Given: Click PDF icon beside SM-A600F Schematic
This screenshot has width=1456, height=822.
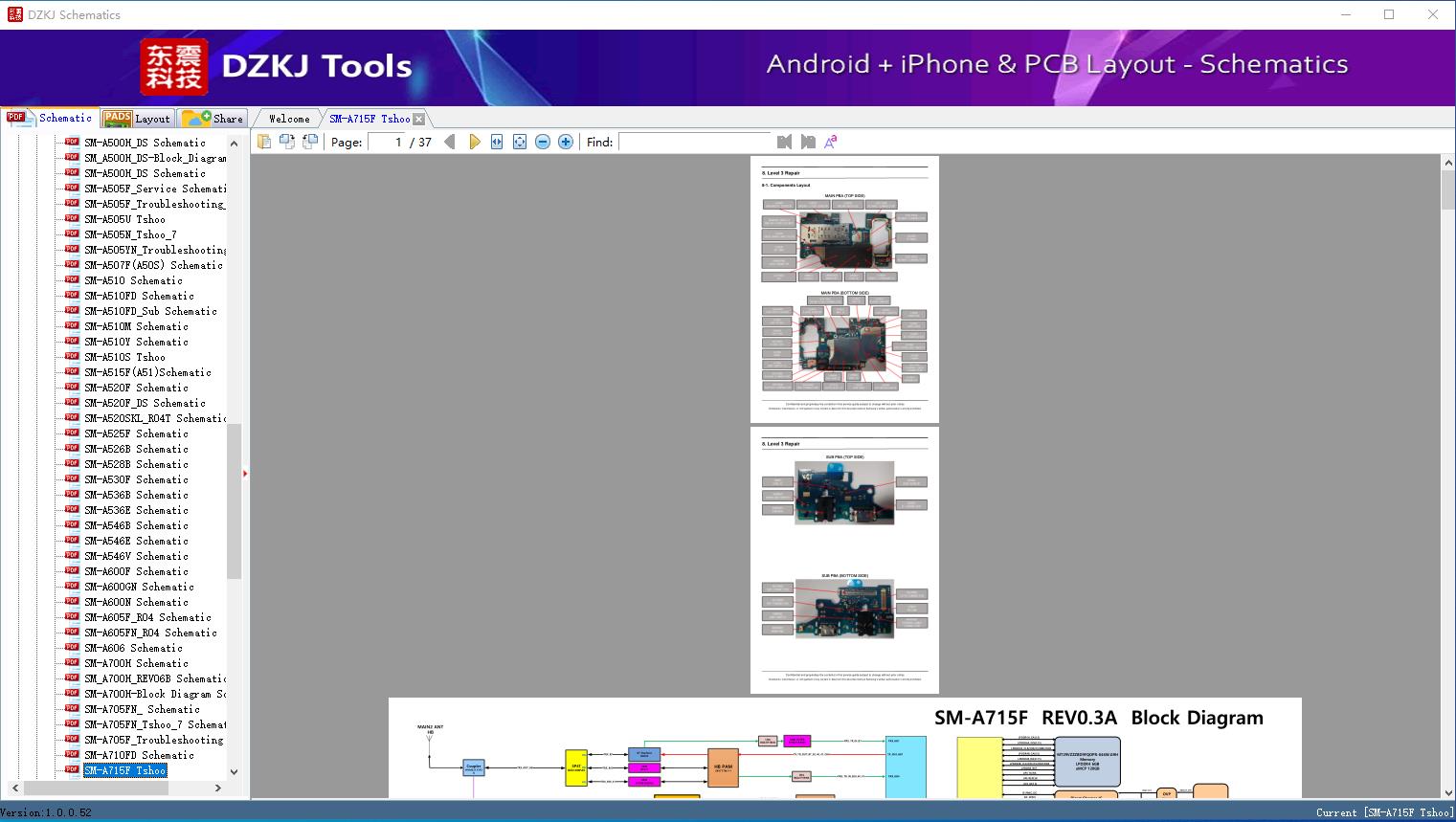Looking at the screenshot, I should coord(72,570).
